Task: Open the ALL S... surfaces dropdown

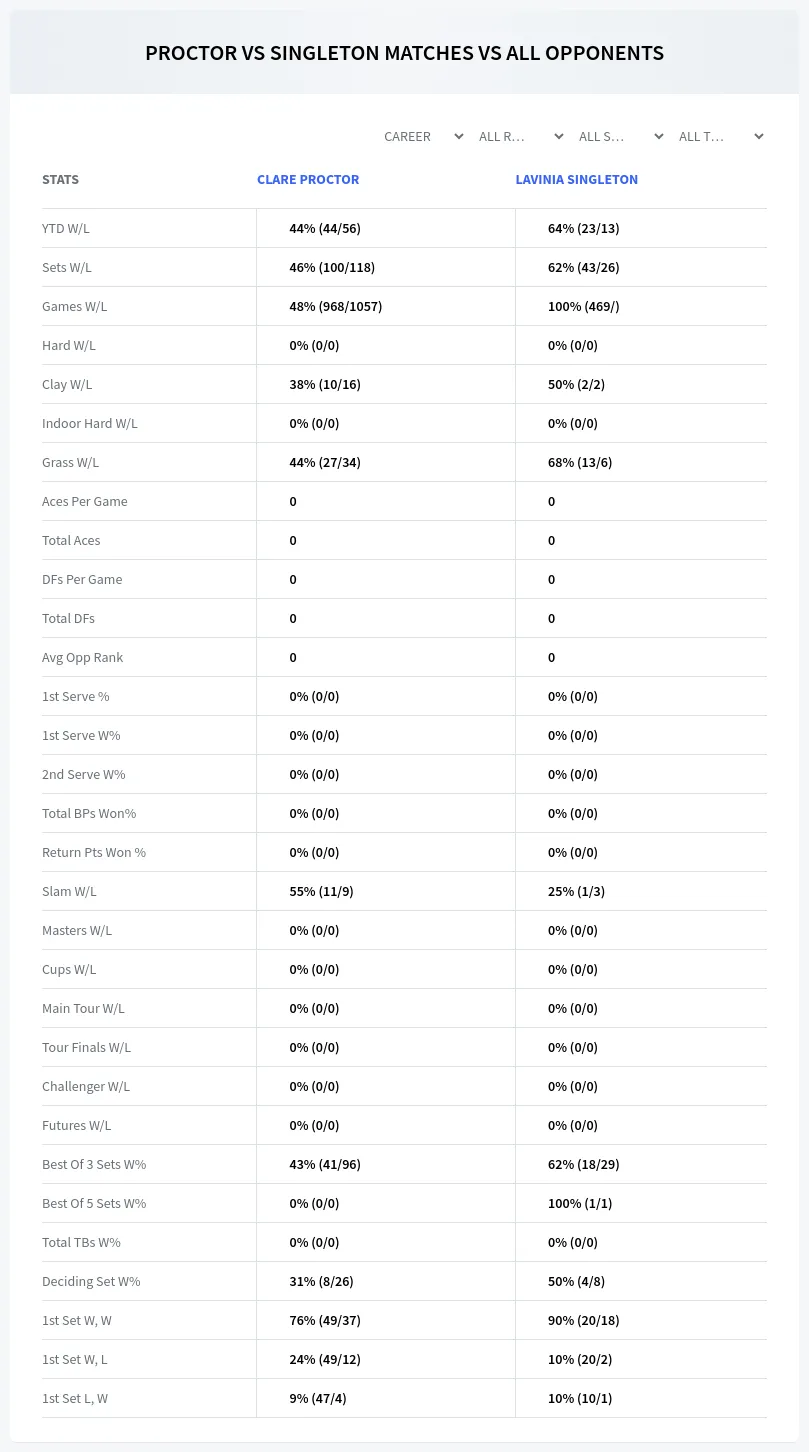Action: 621,136
